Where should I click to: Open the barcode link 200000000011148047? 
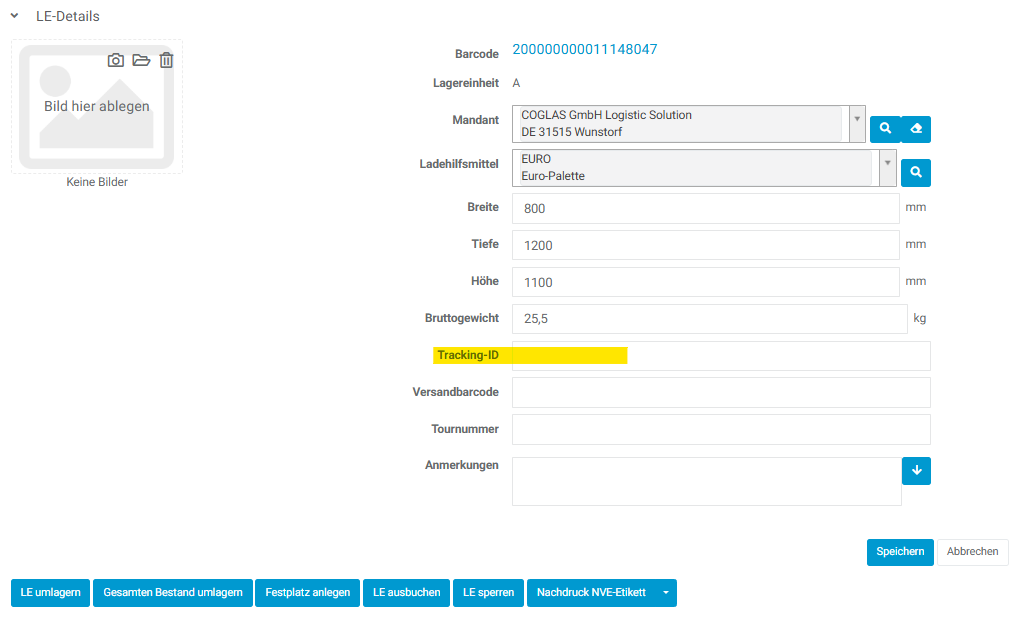pyautogui.click(x=584, y=49)
